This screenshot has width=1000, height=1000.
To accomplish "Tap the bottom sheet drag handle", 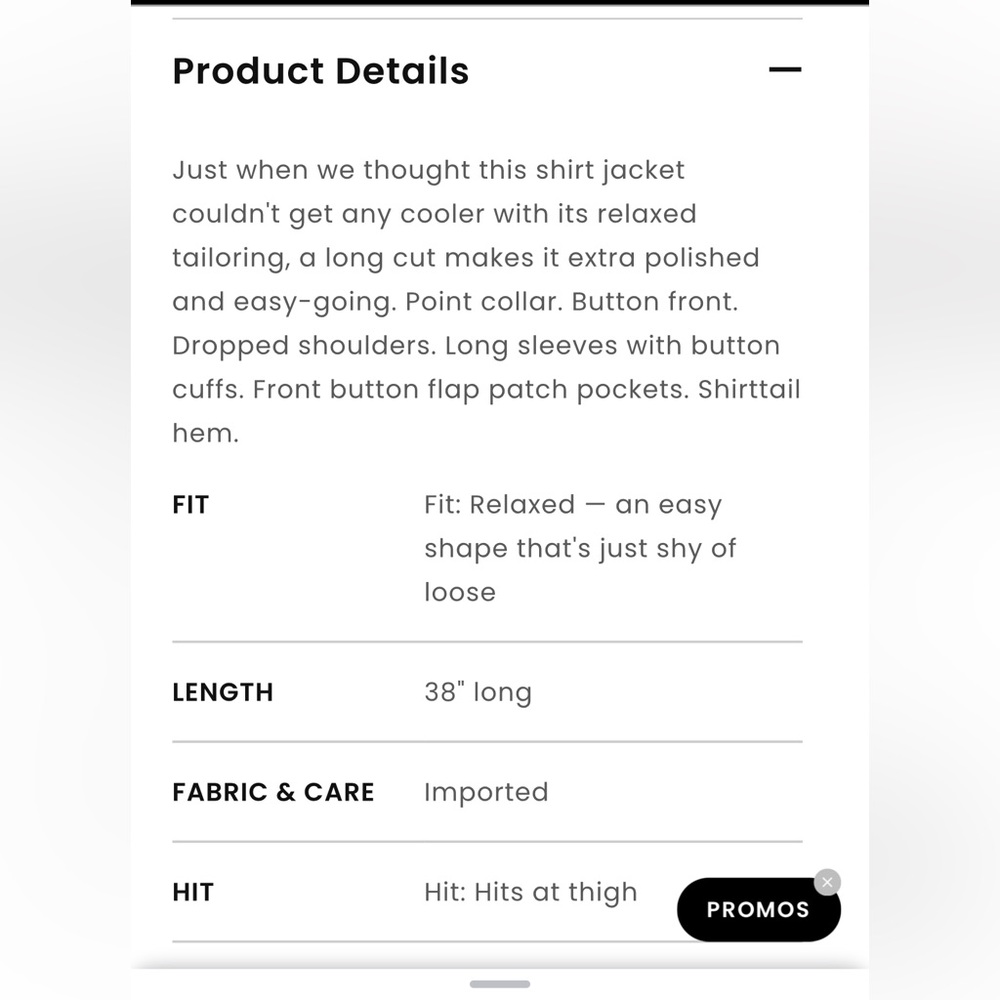I will pos(500,984).
